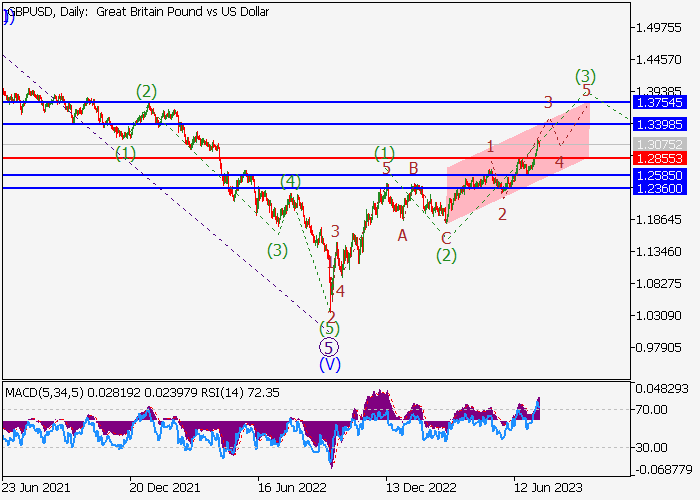The image size is (700, 500).
Task: Click the 23 Jun 2021 date label
Action: click(x=36, y=487)
